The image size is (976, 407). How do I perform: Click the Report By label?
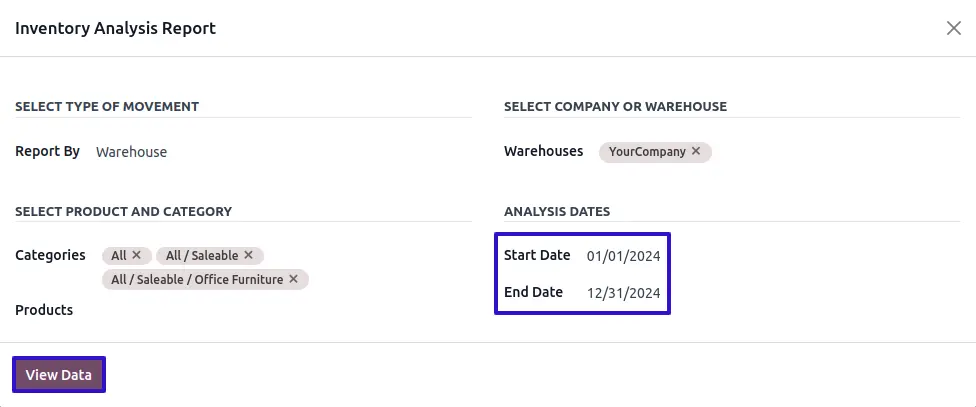click(x=47, y=152)
